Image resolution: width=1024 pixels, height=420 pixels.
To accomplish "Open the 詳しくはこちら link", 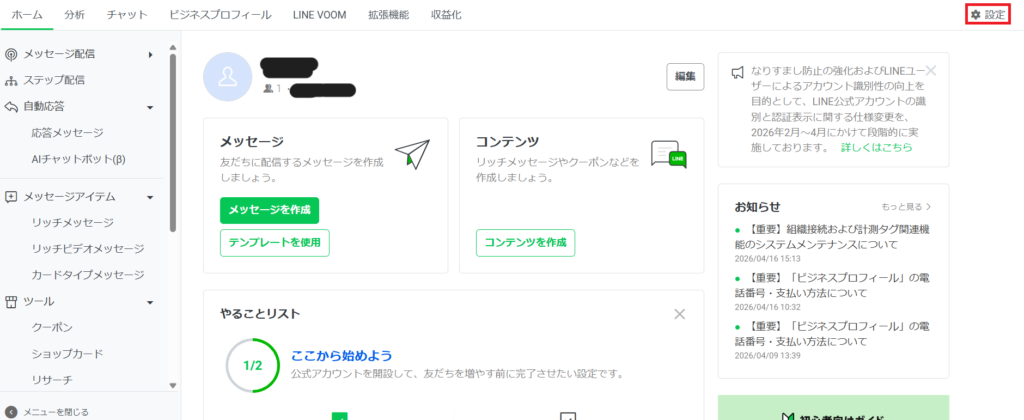I will pyautogui.click(x=875, y=147).
